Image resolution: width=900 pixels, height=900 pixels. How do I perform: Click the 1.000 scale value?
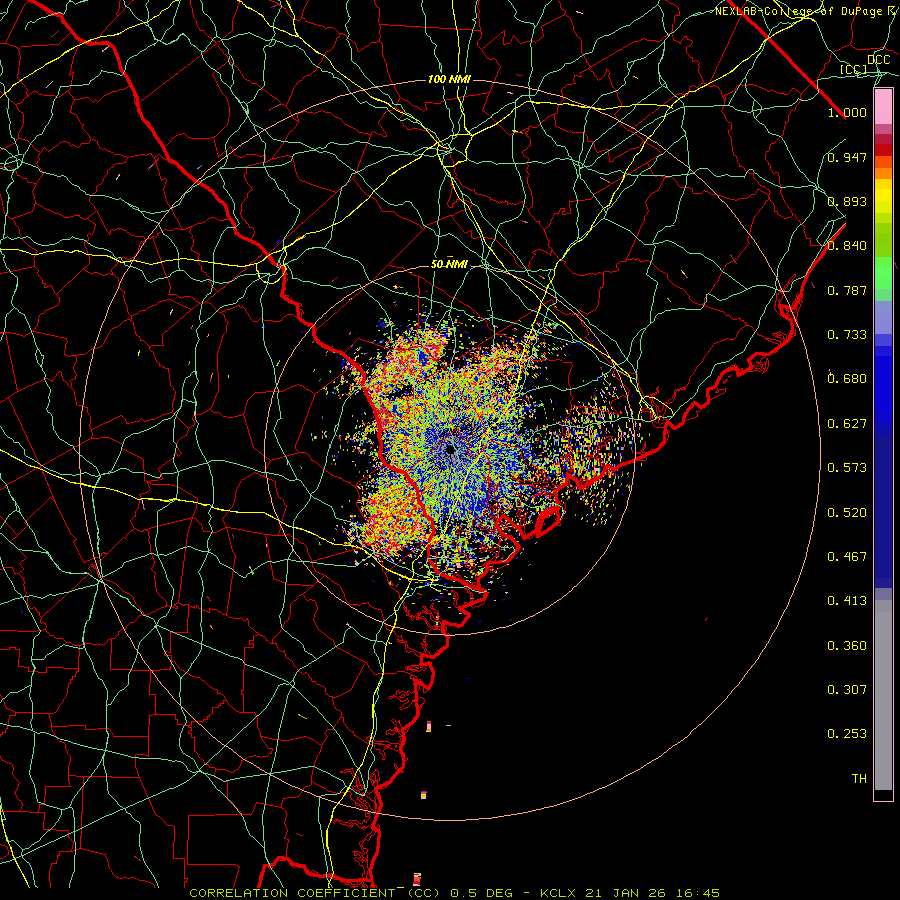pos(847,112)
